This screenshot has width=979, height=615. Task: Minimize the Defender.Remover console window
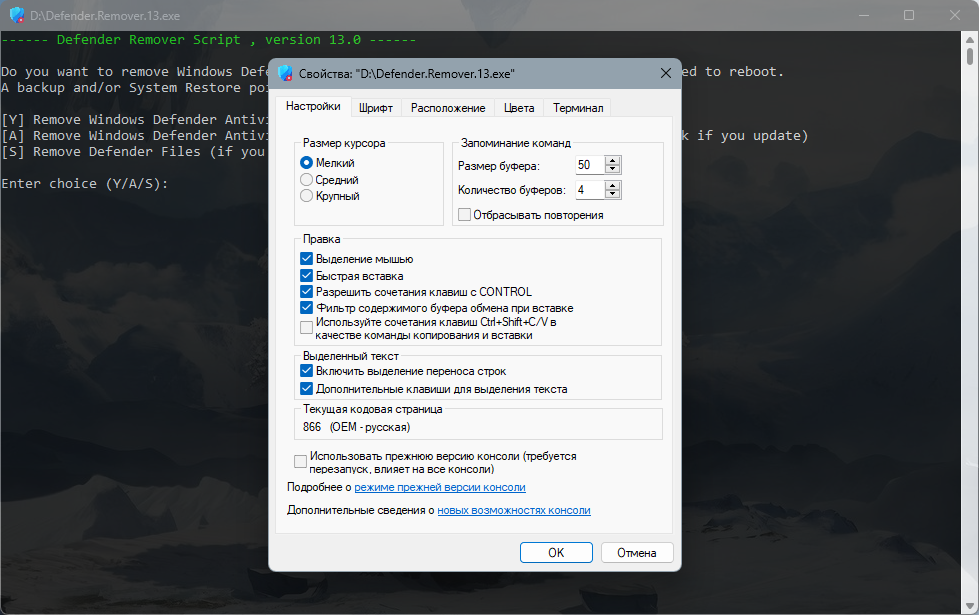864,15
